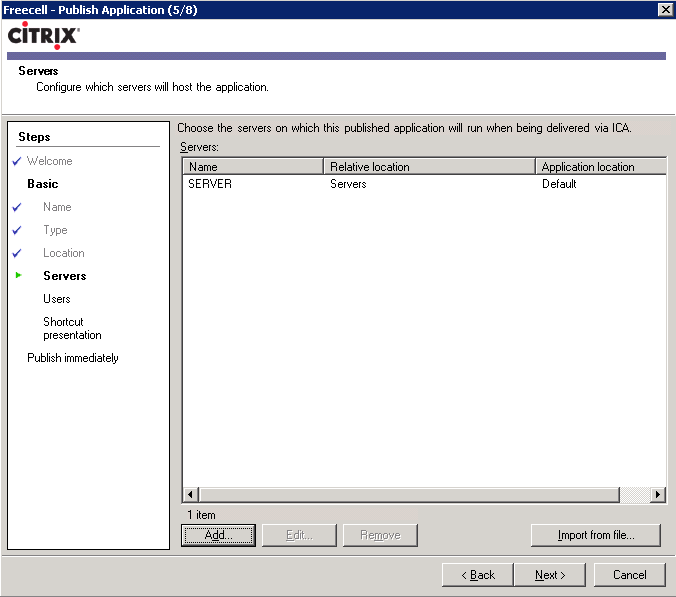Click the checkmark icon beside Name
The height and width of the screenshot is (597, 676).
pyautogui.click(x=17, y=207)
